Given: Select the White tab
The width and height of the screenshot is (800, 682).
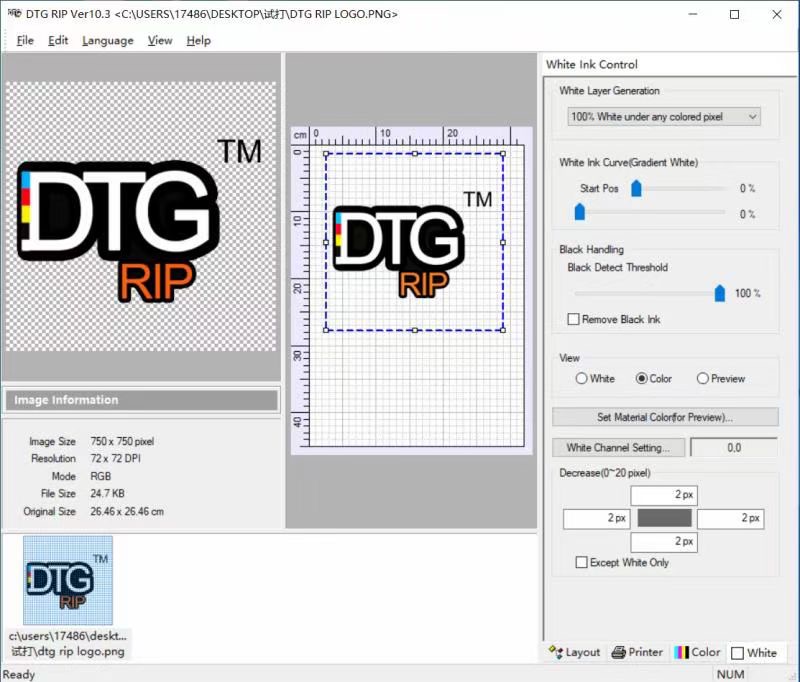Looking at the screenshot, I should point(754,653).
